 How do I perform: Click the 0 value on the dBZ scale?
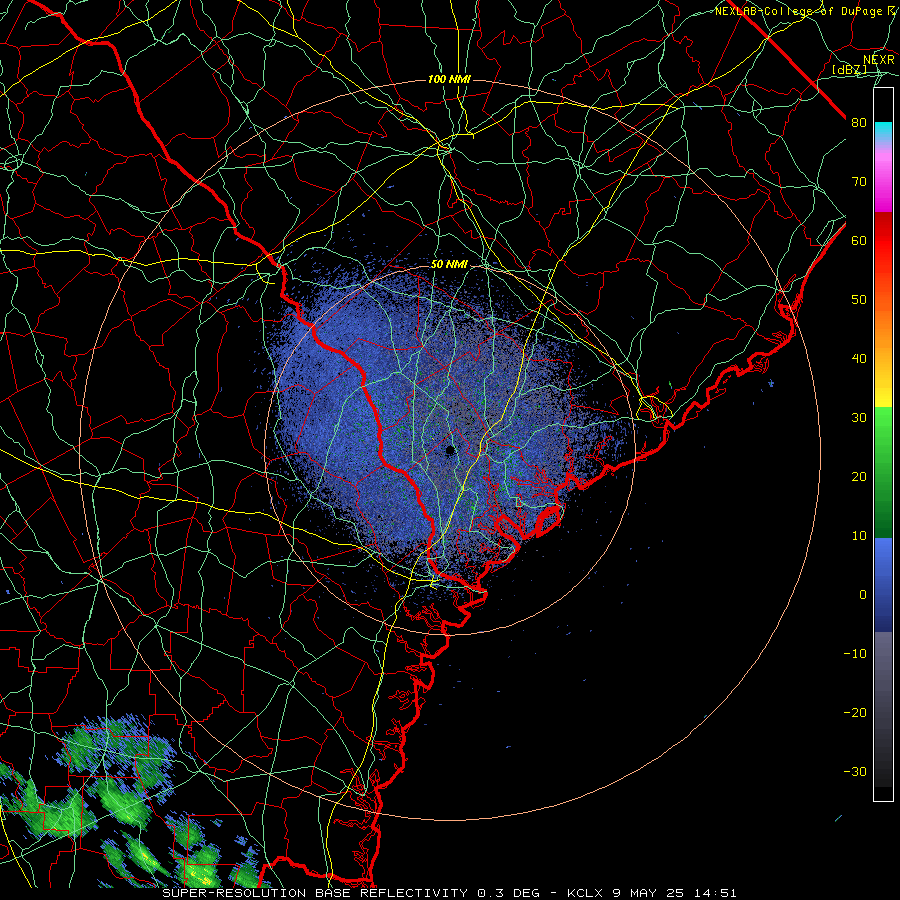pos(863,595)
